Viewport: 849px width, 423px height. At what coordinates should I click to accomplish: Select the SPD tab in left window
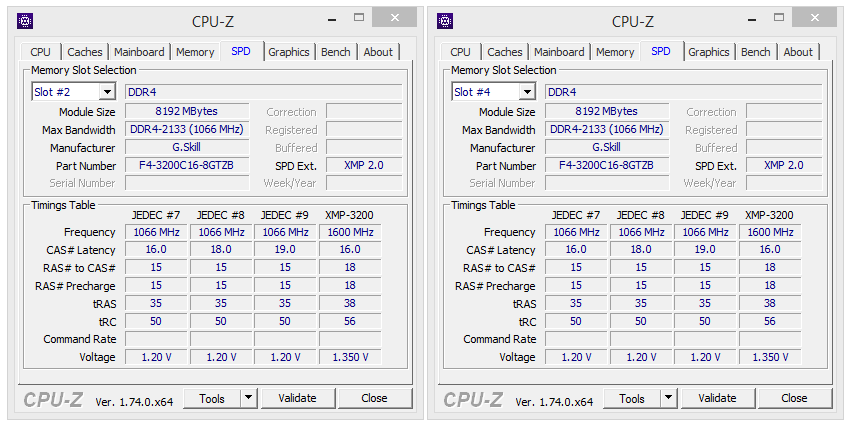pyautogui.click(x=241, y=51)
